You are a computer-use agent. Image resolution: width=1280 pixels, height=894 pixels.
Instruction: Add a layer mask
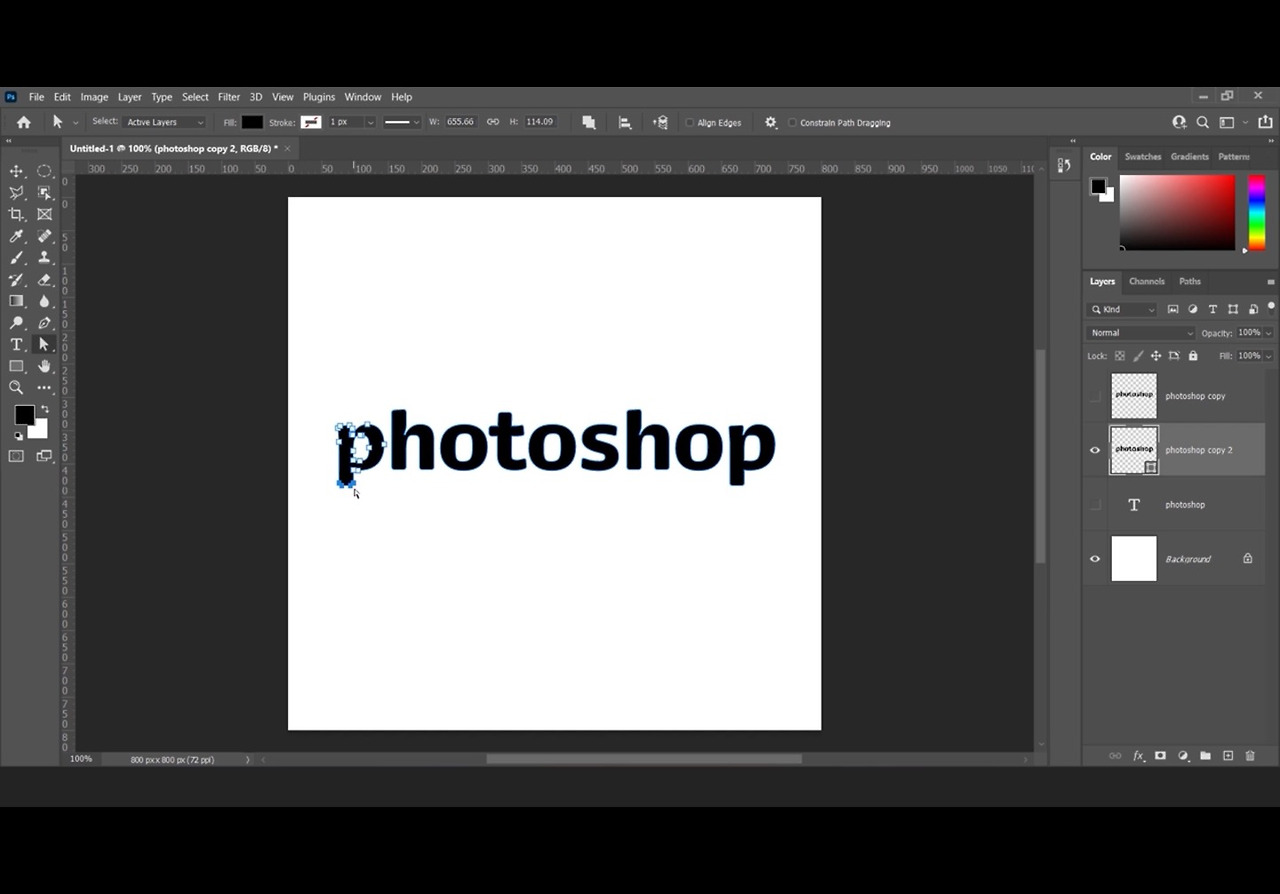click(x=1160, y=756)
